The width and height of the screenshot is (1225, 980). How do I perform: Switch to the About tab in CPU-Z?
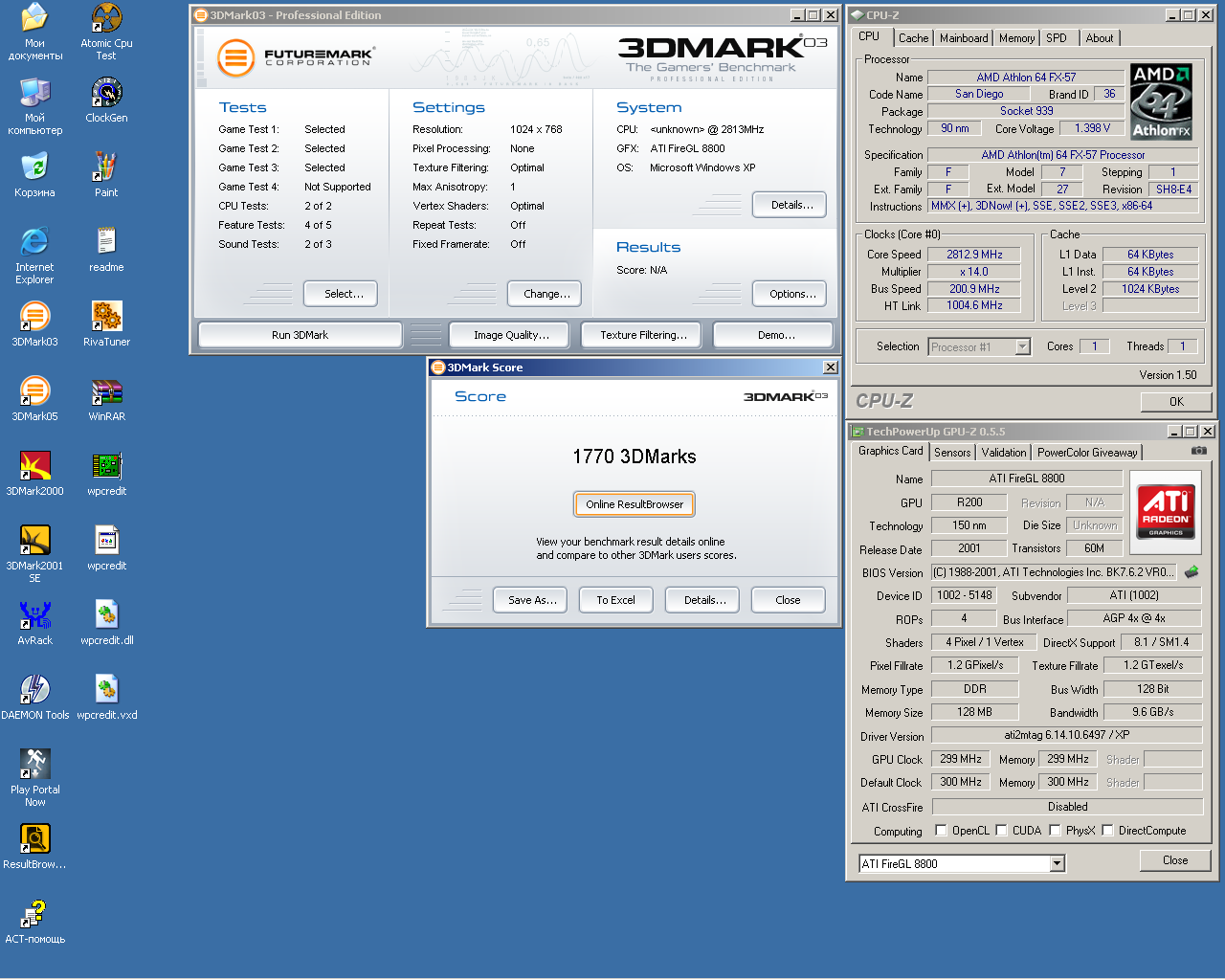tap(1100, 38)
